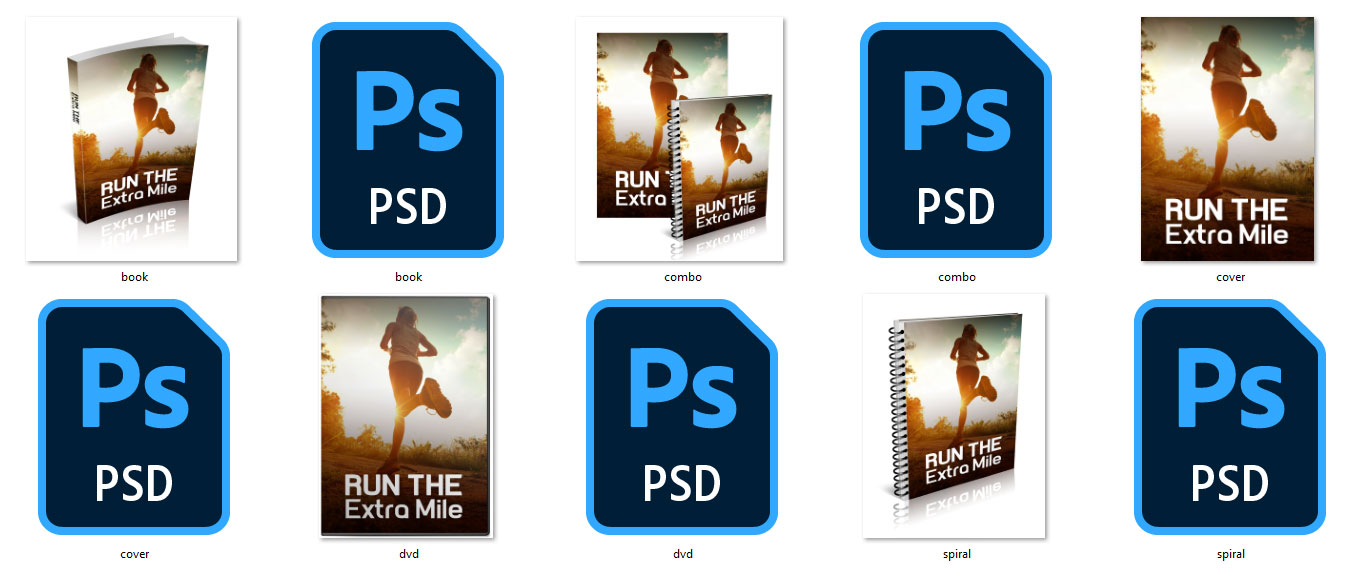Click the 'book' filename under the book image thumbnail
This screenshot has width=1359, height=582.
coord(134,277)
